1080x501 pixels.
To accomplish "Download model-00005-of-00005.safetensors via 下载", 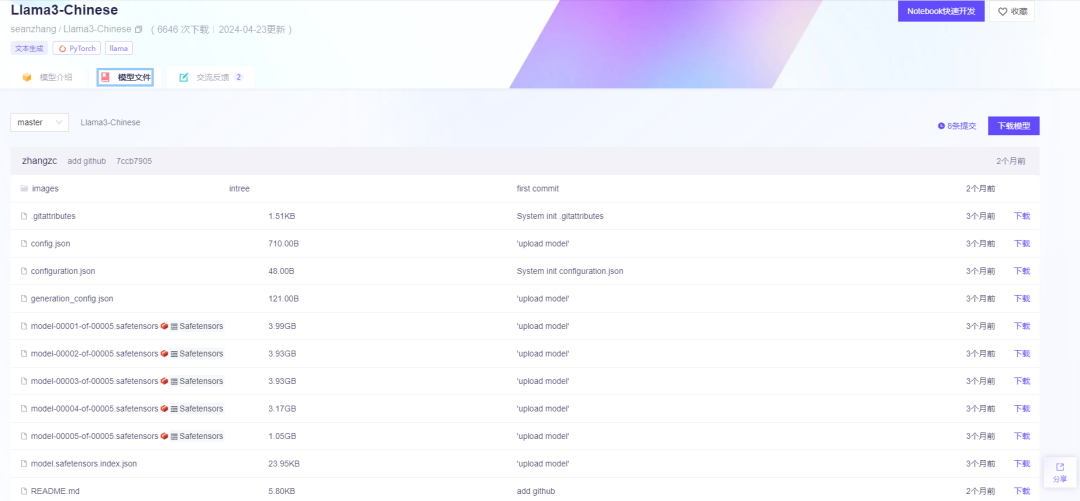I will point(1021,436).
